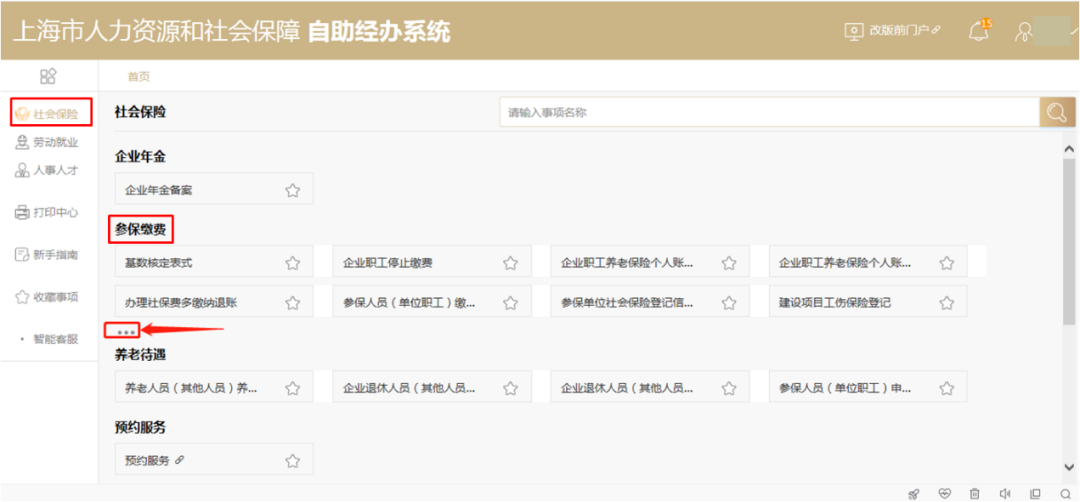
Task: Open the 改版前门户 link in the header
Action: (x=893, y=31)
